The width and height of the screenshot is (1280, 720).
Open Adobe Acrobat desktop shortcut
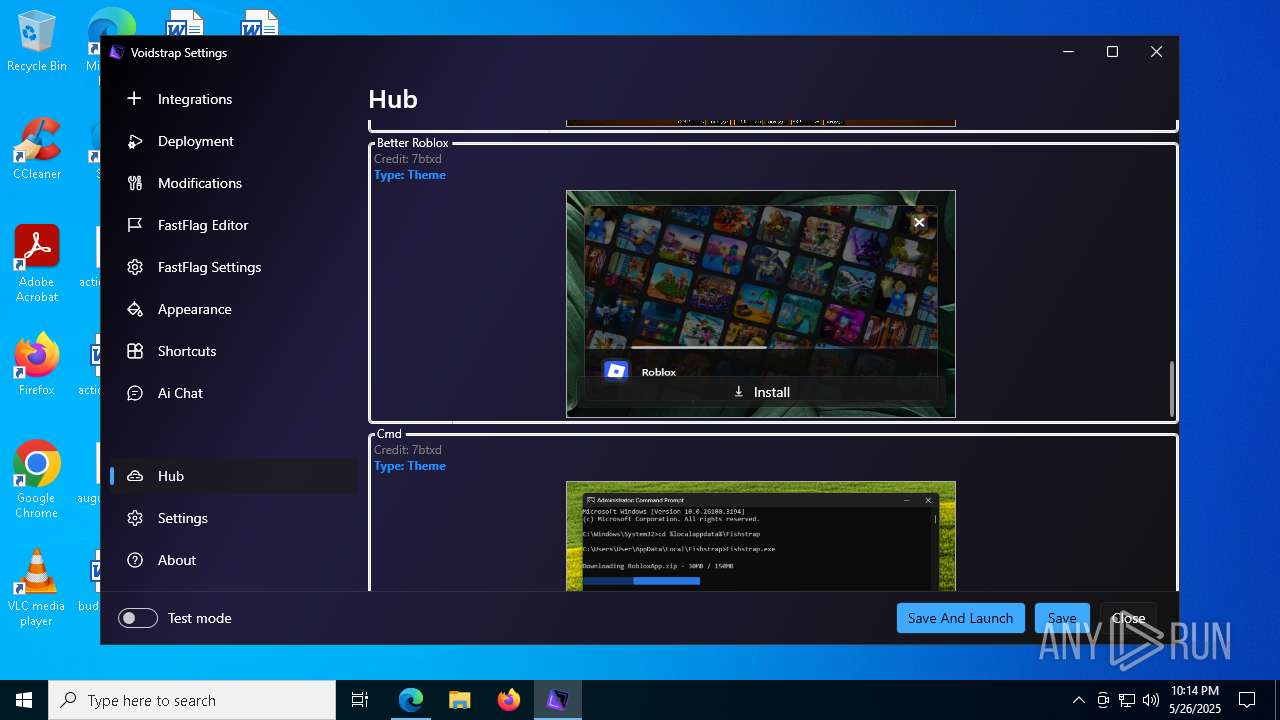pos(37,264)
